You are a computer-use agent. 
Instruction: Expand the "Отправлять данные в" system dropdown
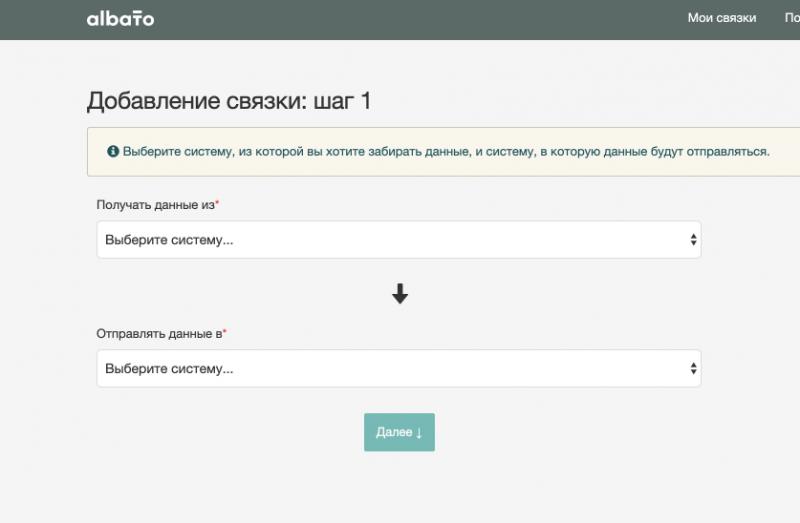click(x=398, y=368)
